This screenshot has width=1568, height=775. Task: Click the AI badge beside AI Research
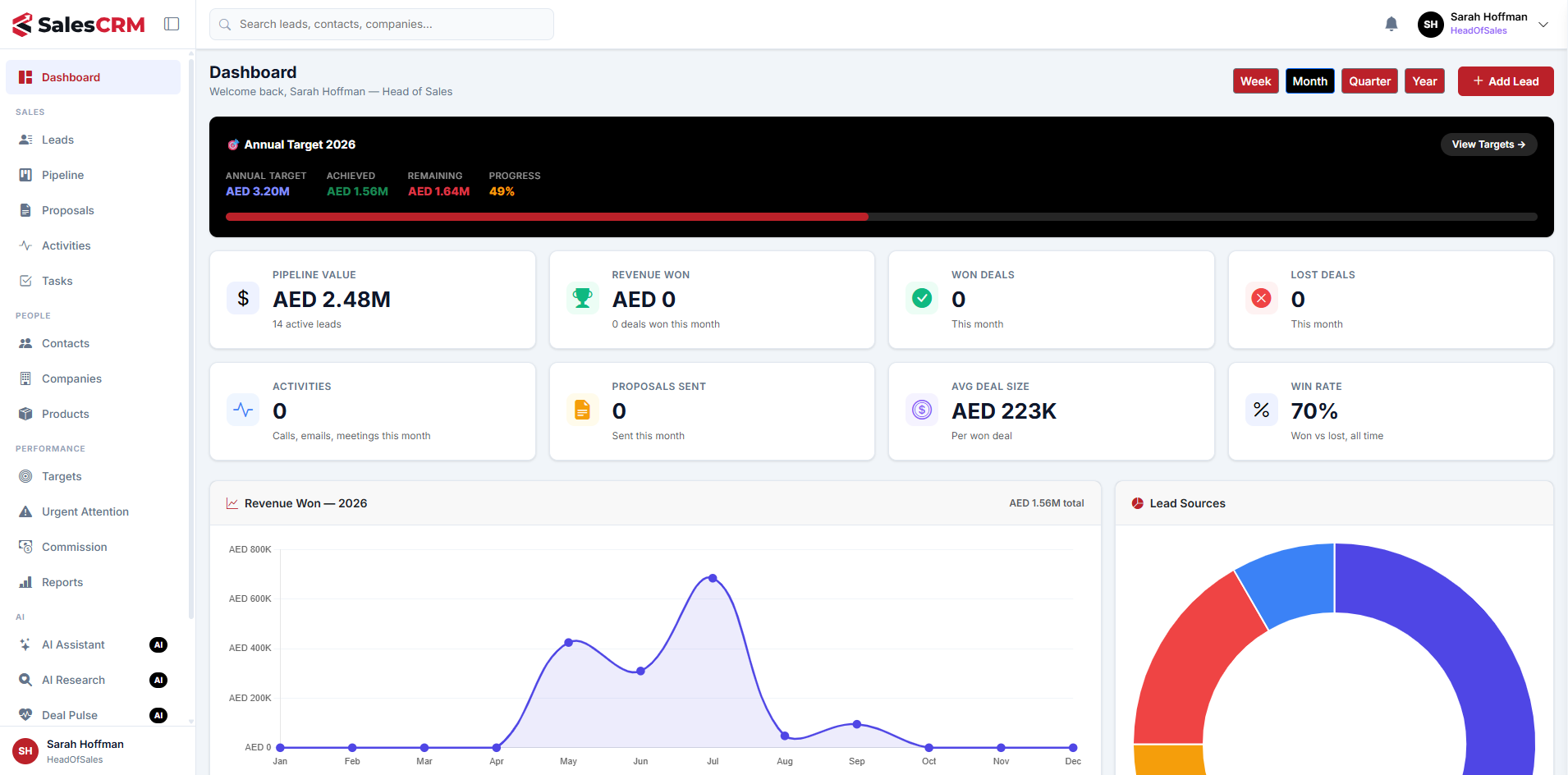click(x=158, y=680)
